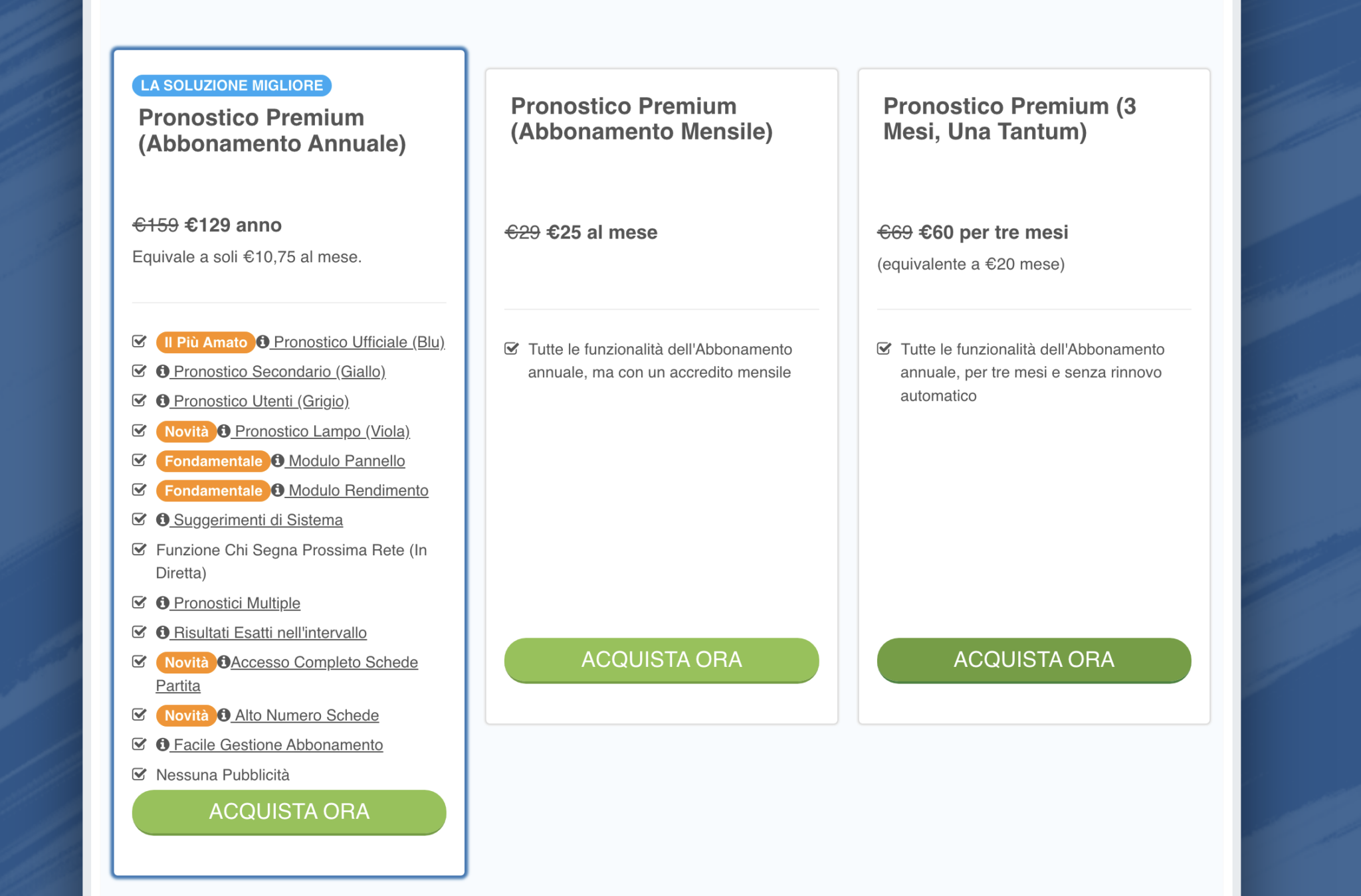Click ACQUISTA ORA on the annual plan
The image size is (1361, 896).
(x=288, y=812)
